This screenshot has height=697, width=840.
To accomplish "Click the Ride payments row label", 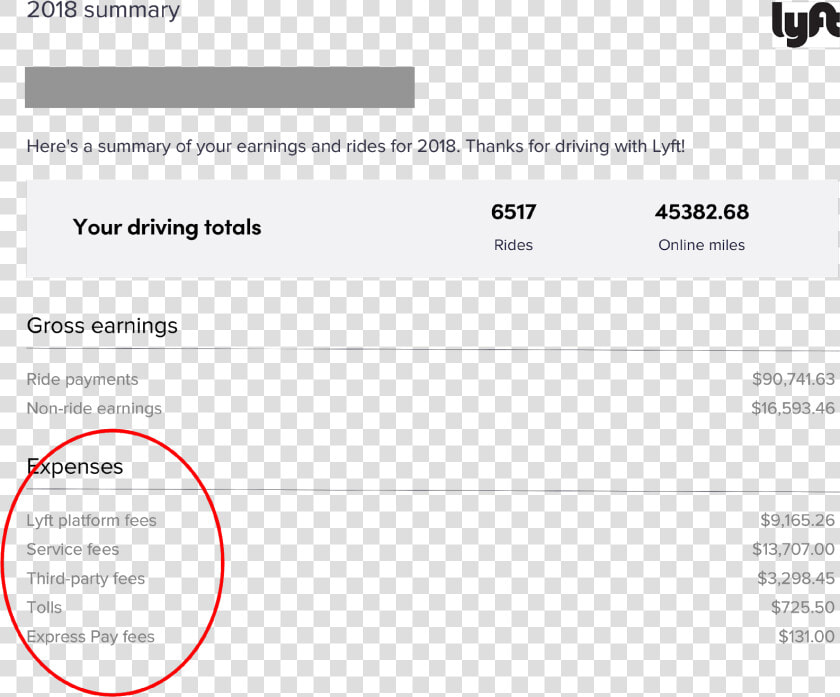I will pyautogui.click(x=82, y=379).
